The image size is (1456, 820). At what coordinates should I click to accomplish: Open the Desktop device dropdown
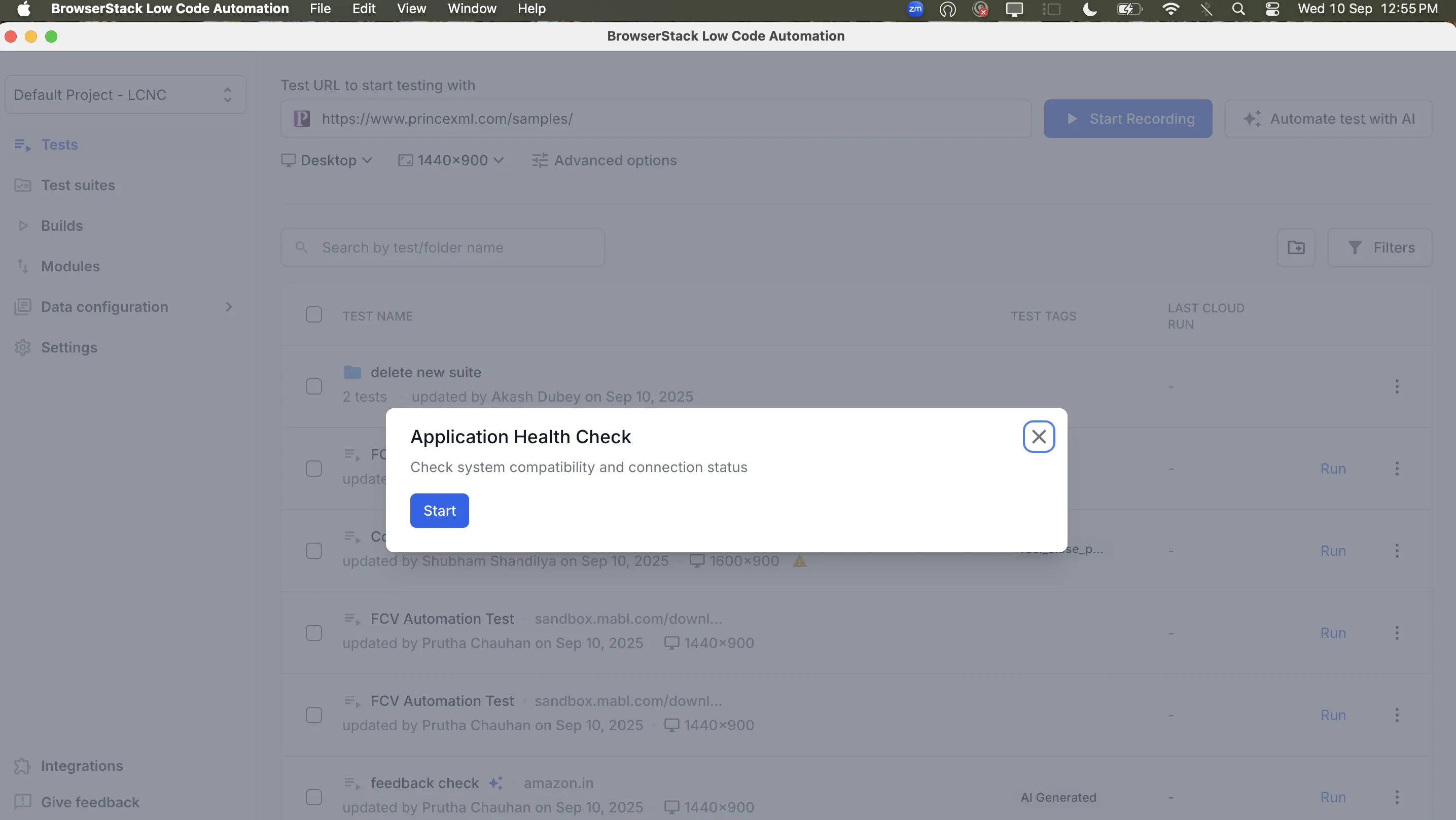327,160
